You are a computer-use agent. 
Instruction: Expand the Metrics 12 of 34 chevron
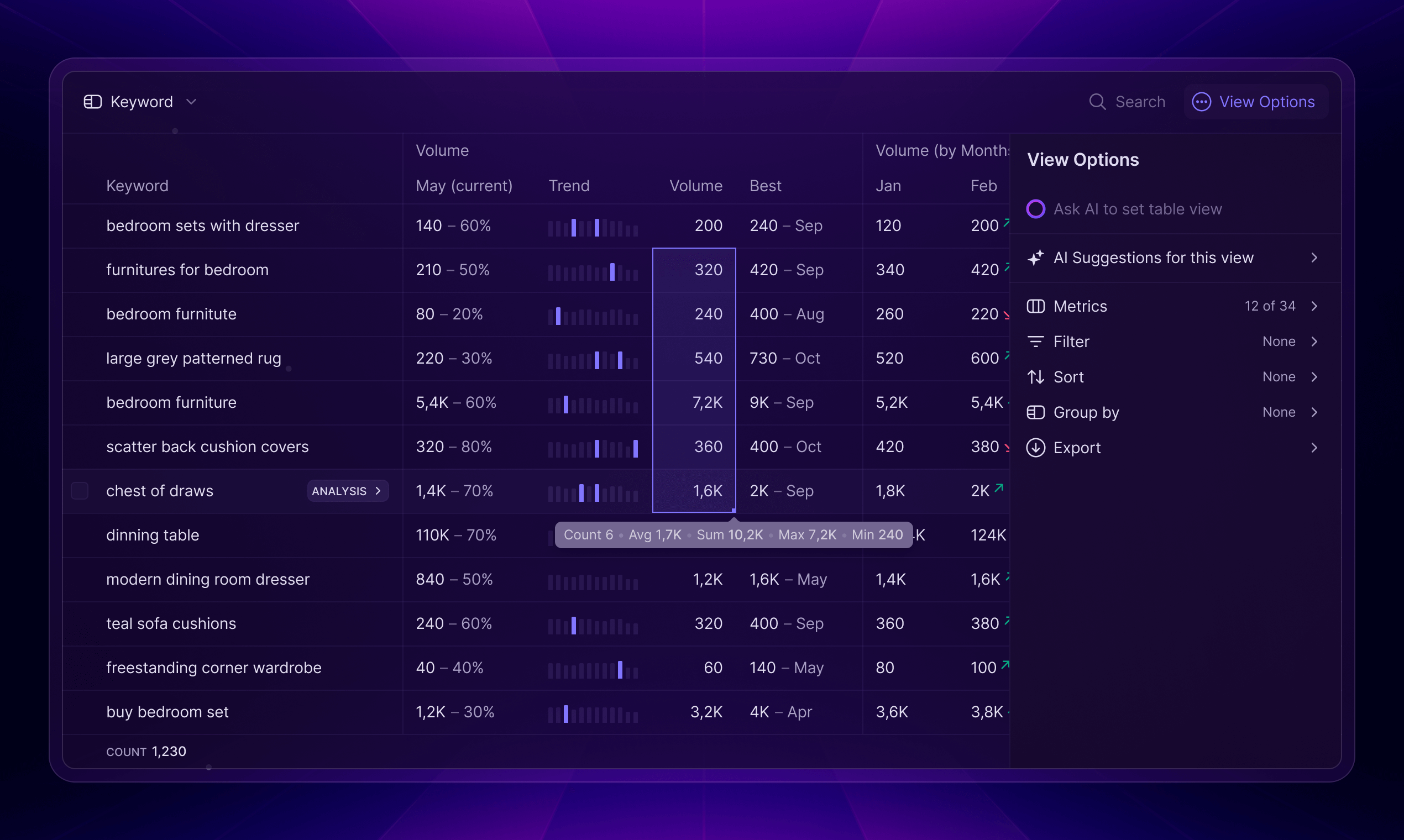tap(1314, 306)
